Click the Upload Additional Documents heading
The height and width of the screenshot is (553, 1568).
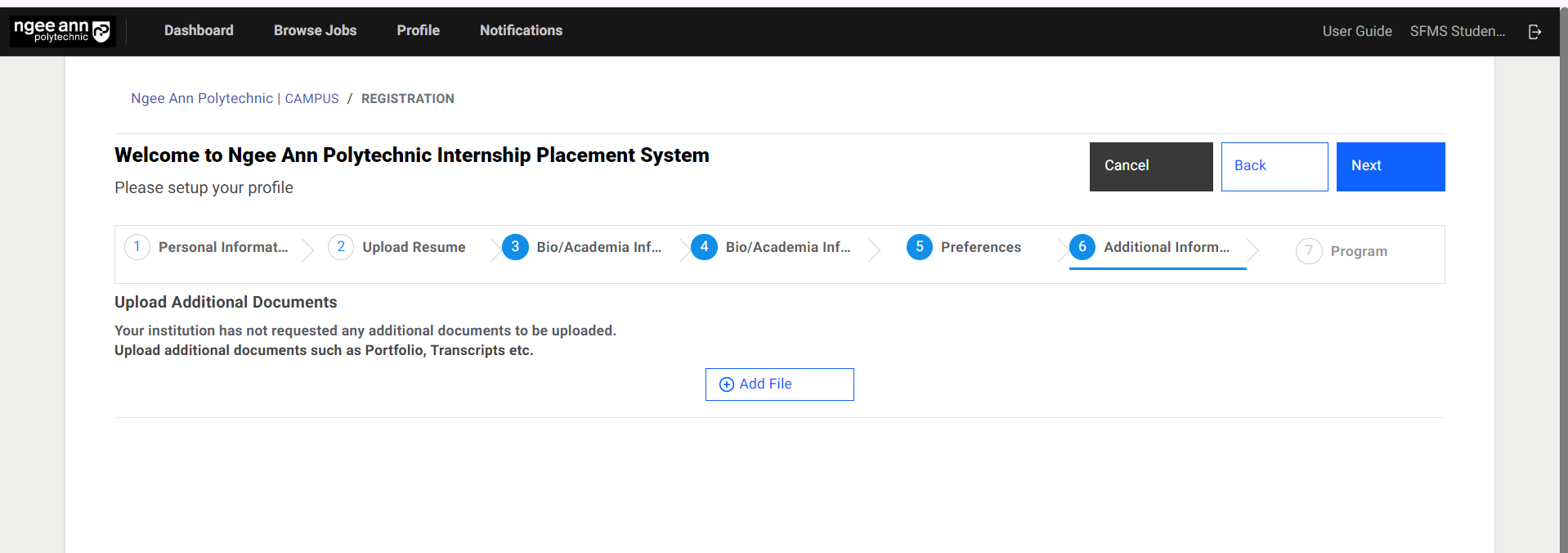tap(226, 302)
